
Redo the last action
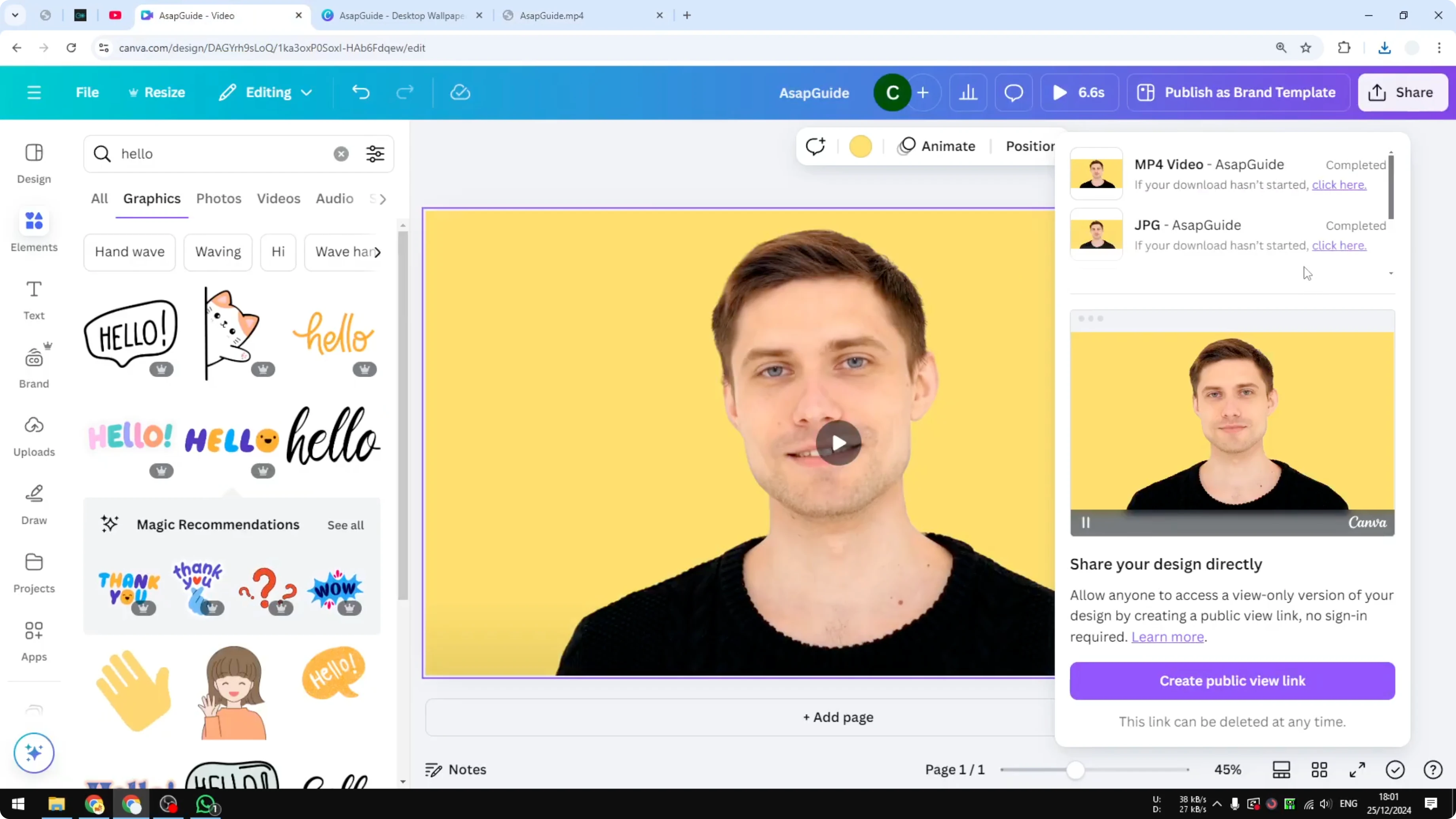pos(405,92)
